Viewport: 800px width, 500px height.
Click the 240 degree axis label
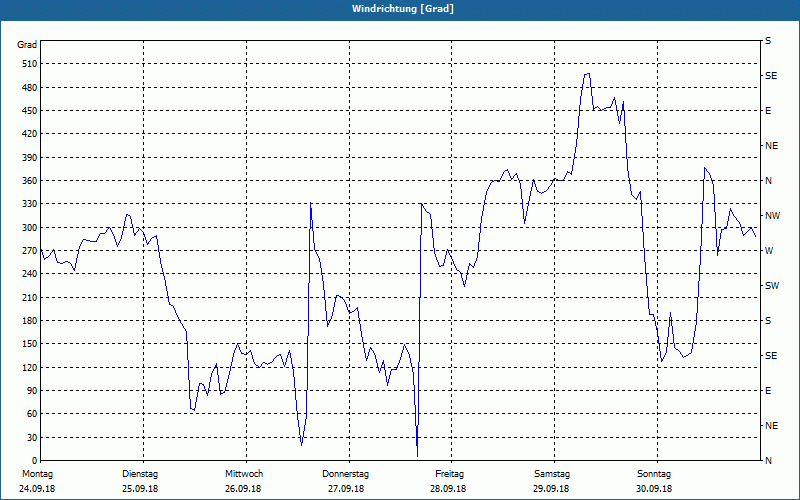click(x=30, y=274)
